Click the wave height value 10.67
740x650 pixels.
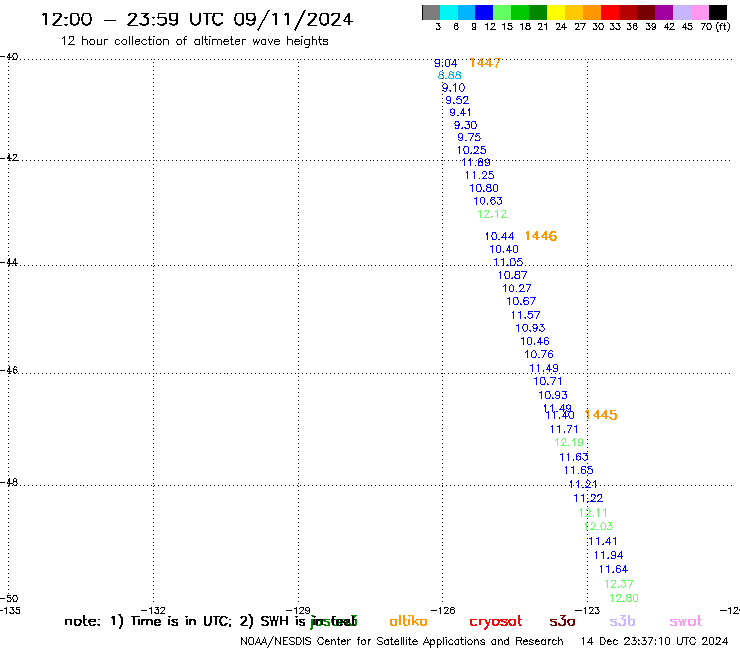click(x=521, y=301)
